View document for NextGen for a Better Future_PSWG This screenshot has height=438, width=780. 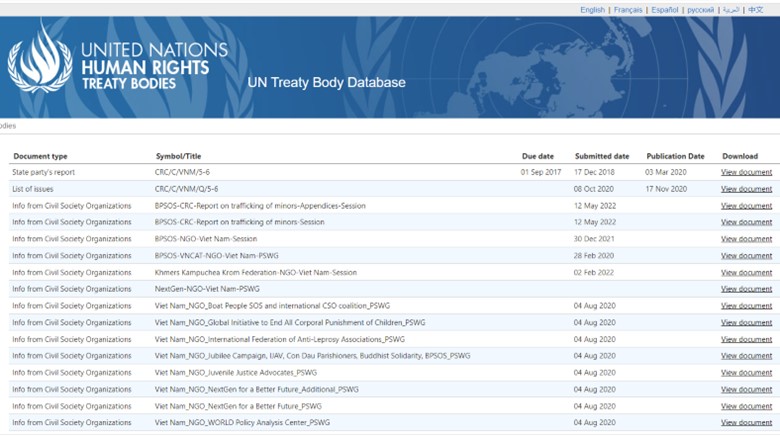(747, 407)
